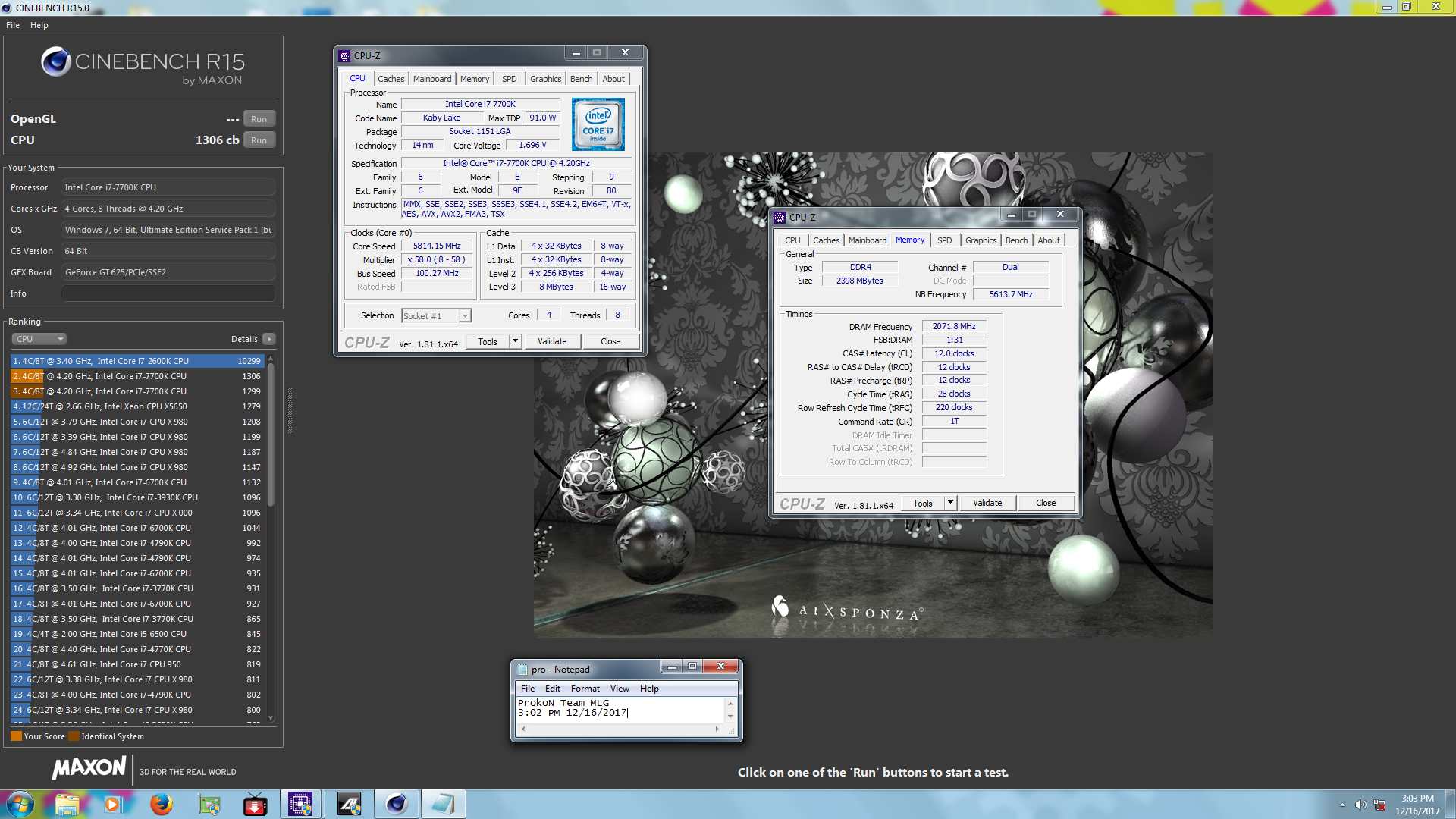Click the Cinebench R15 logo sphere
This screenshot has height=819, width=1456.
click(x=56, y=61)
